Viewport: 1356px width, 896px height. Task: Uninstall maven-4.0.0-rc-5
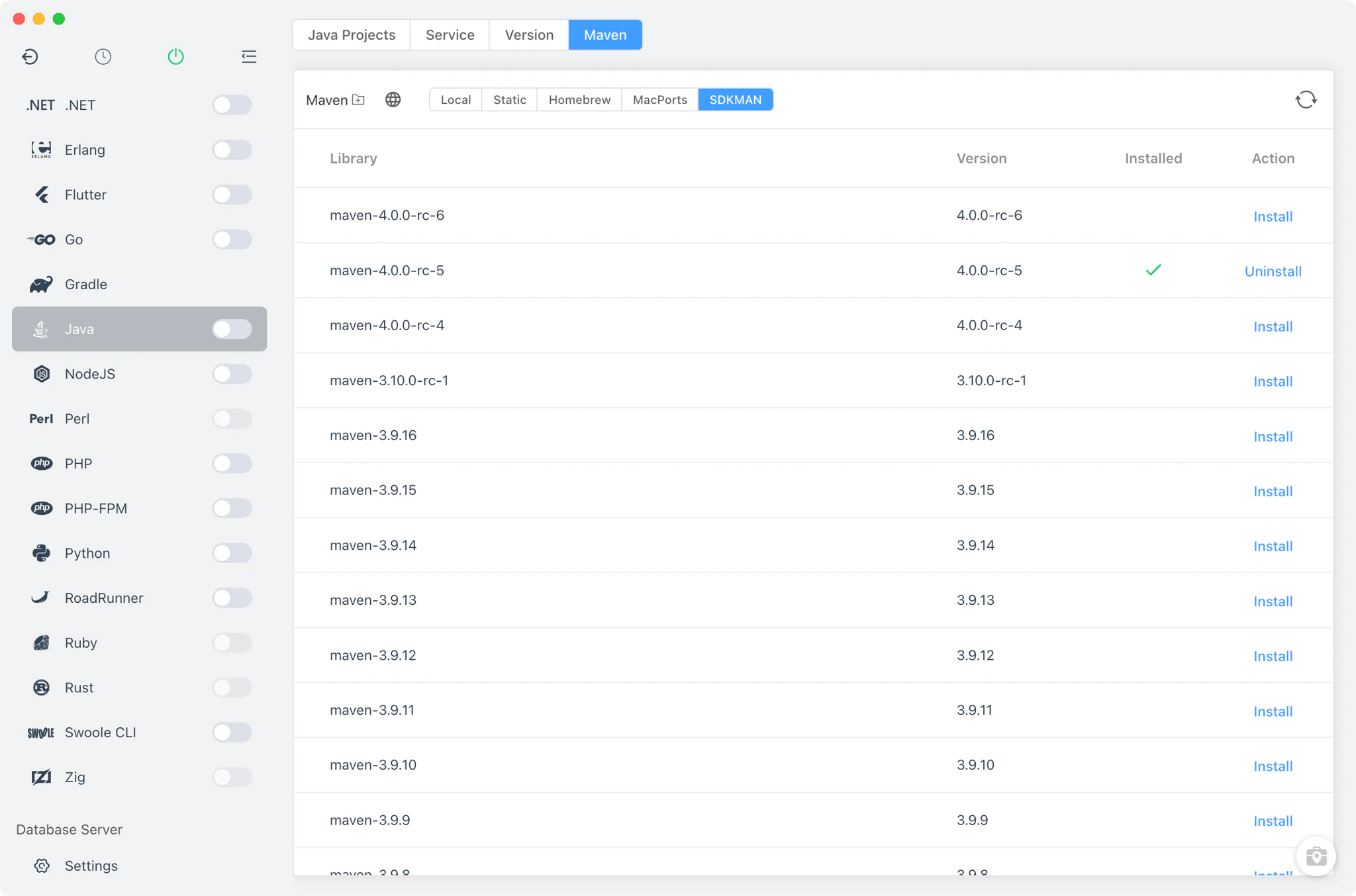(x=1273, y=271)
